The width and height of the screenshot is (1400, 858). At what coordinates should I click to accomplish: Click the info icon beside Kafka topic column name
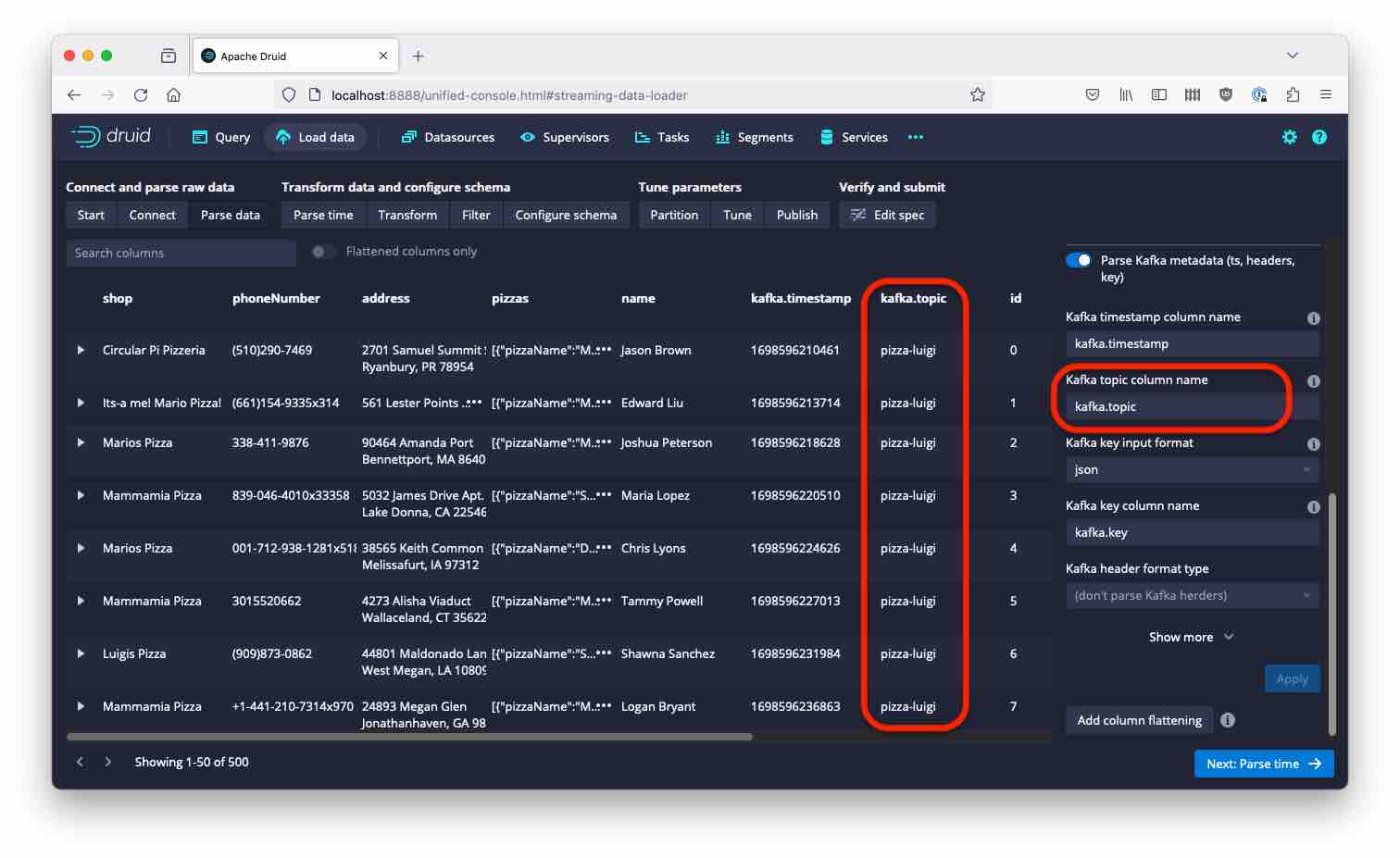tap(1313, 380)
